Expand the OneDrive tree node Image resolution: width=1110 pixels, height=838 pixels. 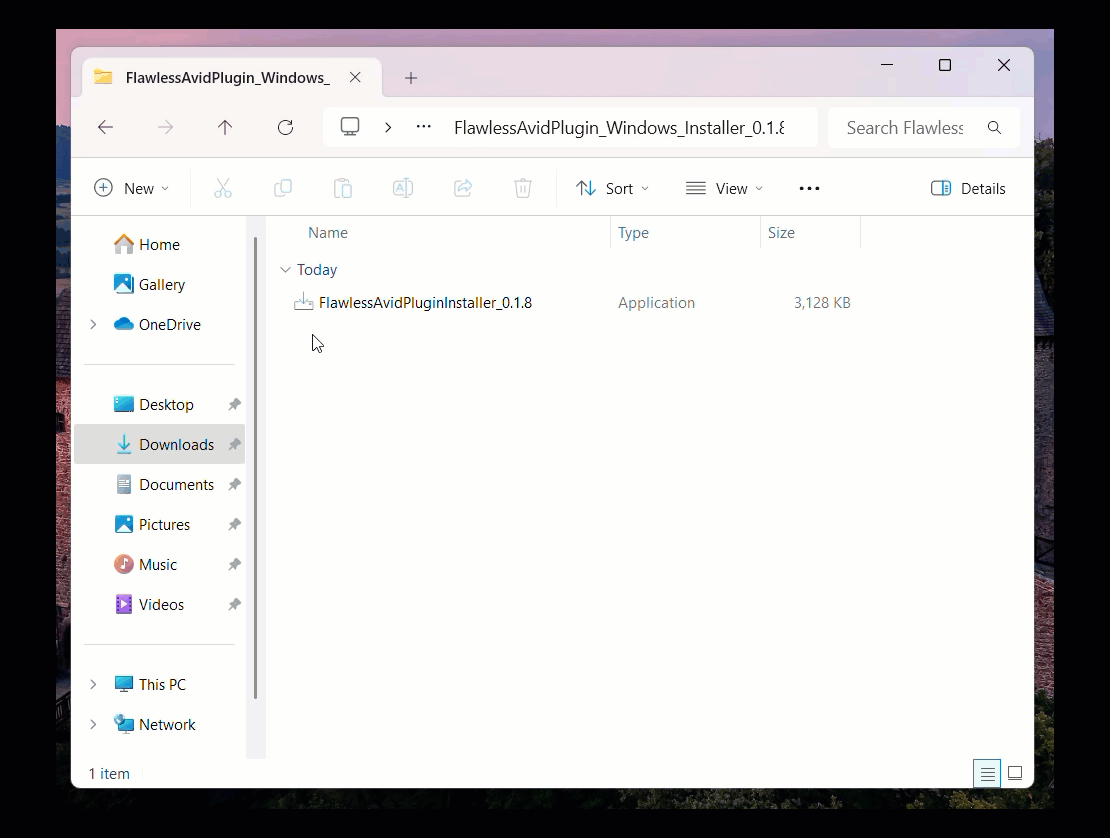pyautogui.click(x=93, y=324)
